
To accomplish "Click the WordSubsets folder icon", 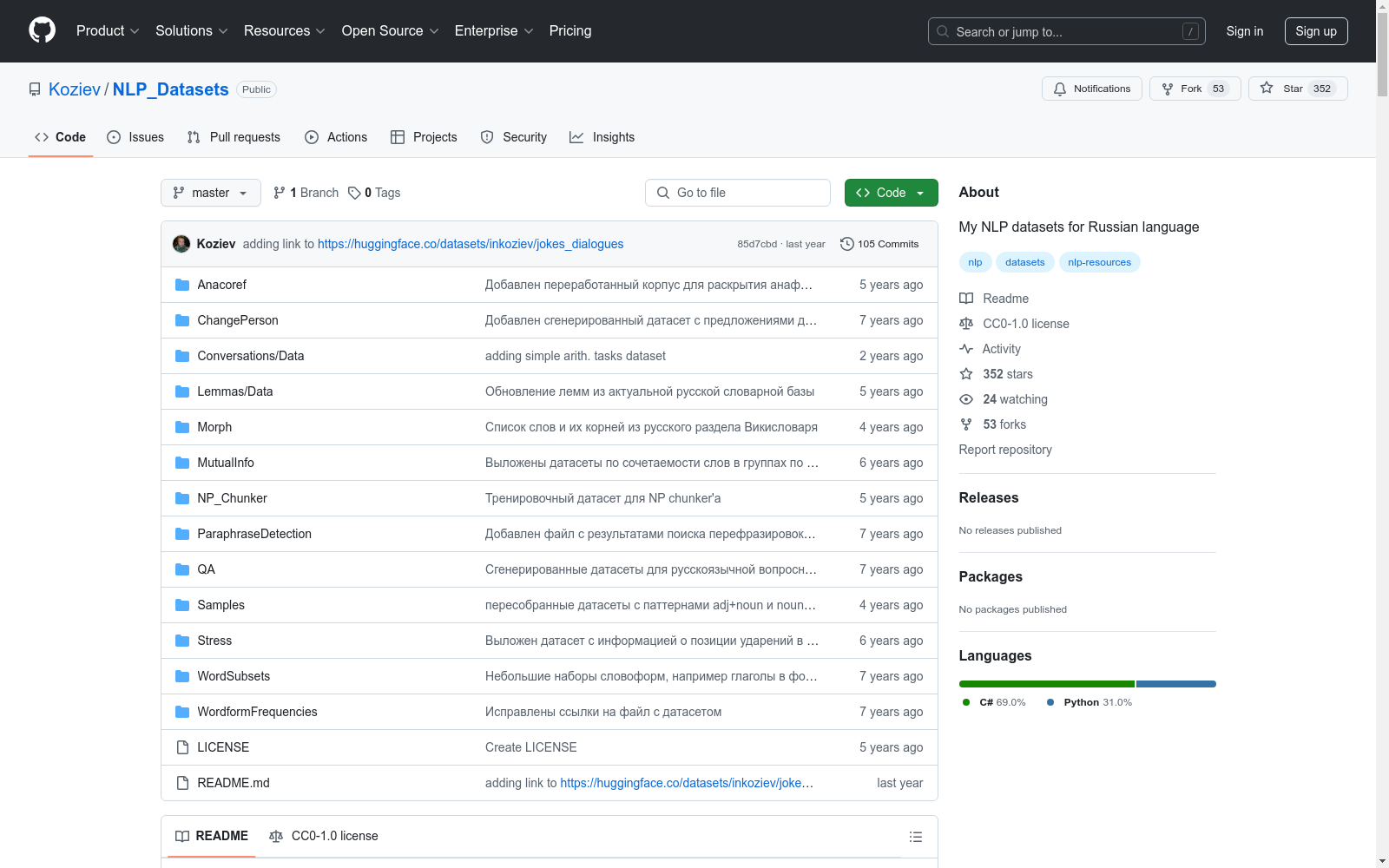I will pyautogui.click(x=182, y=676).
